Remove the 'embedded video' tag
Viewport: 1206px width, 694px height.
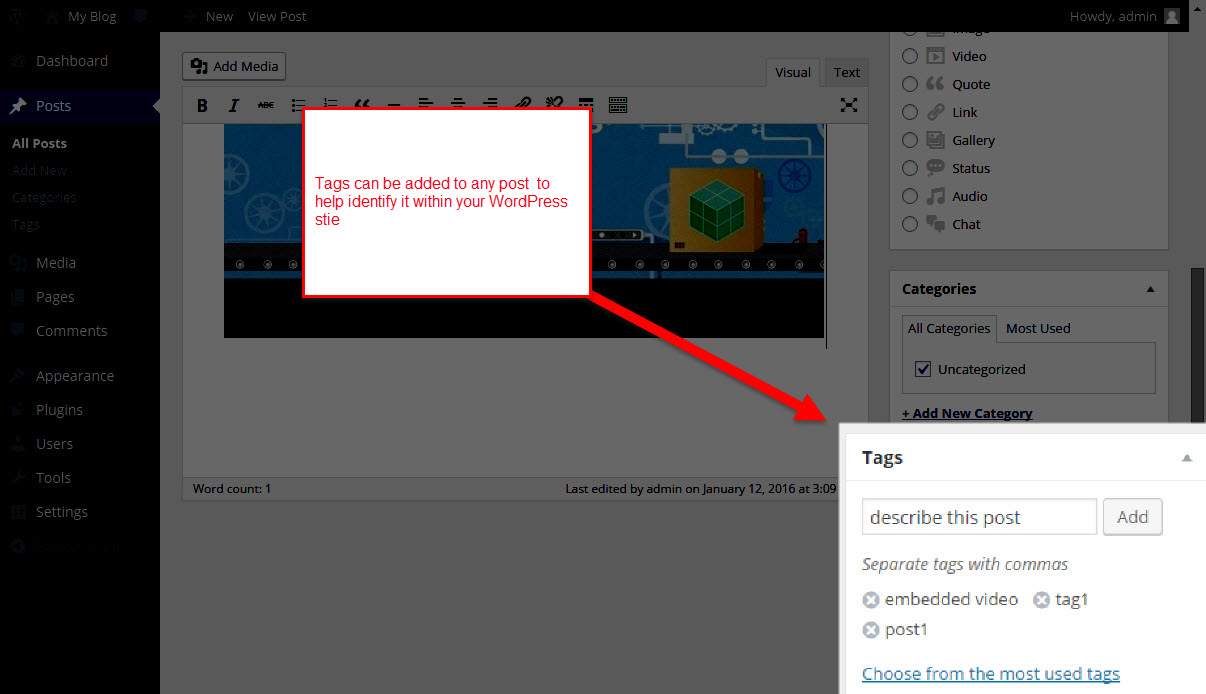(x=871, y=600)
